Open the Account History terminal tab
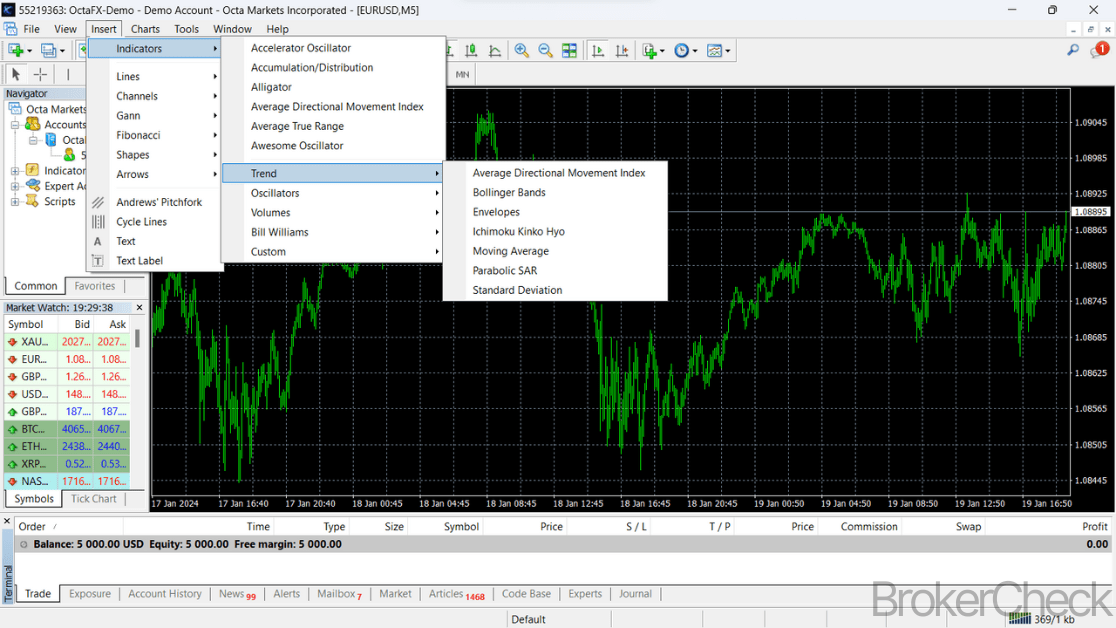Image resolution: width=1116 pixels, height=628 pixels. pos(164,594)
